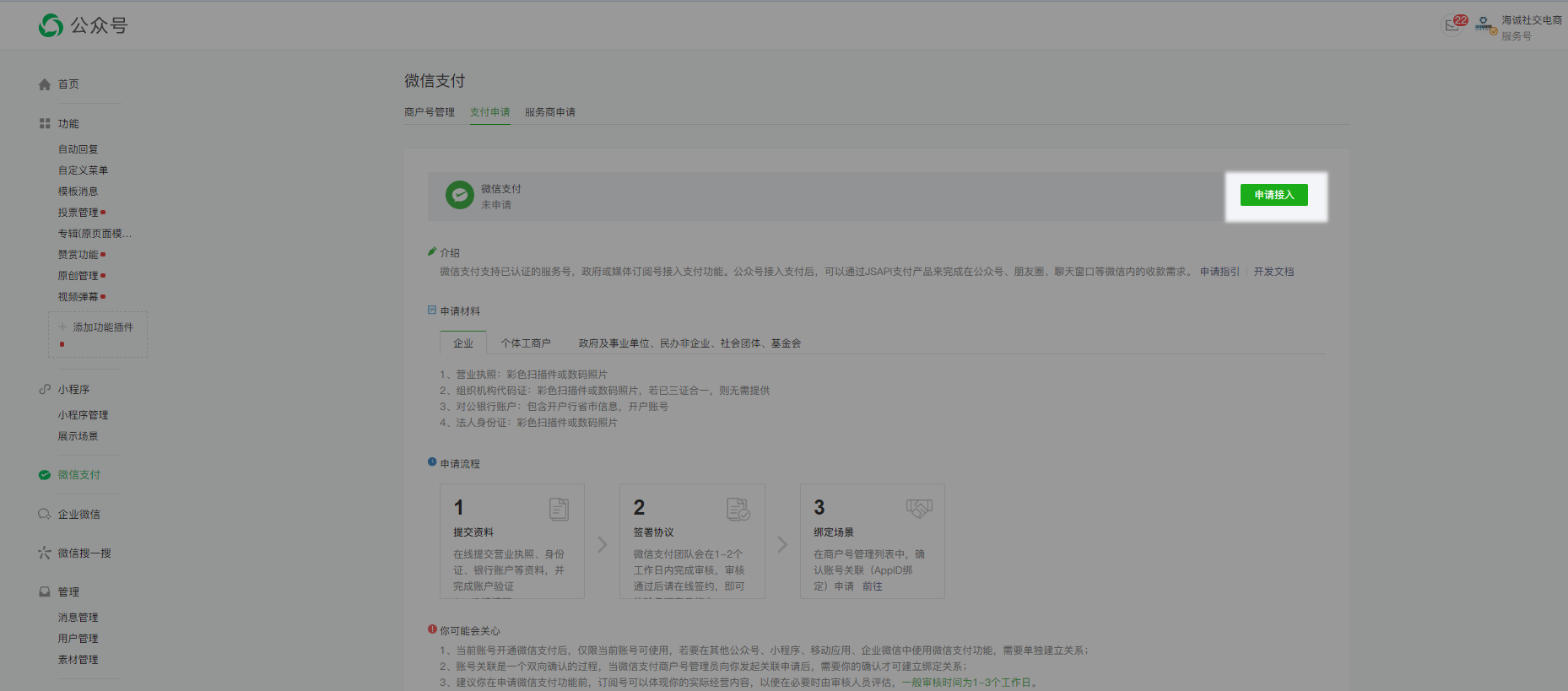Click the 申请流程 blue bullet icon
Viewport: 1568px width, 691px height.
click(432, 462)
